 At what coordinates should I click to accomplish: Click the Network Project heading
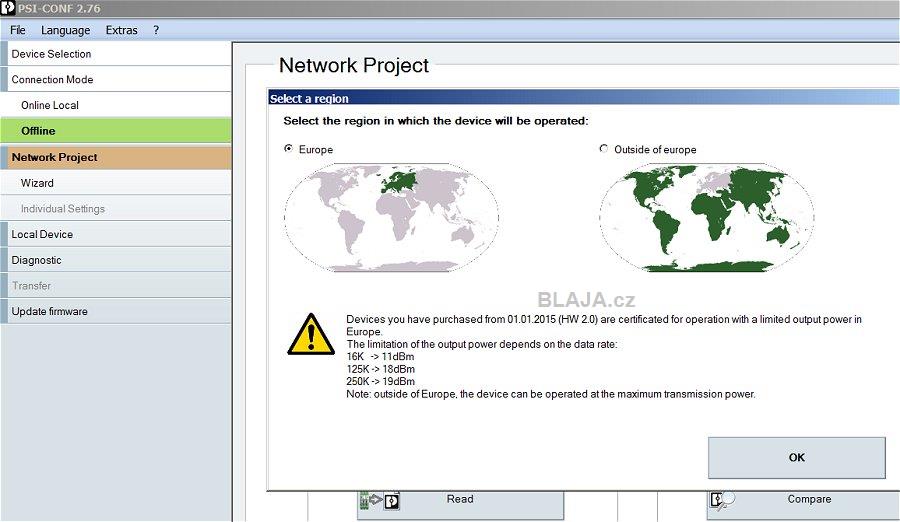pos(354,65)
